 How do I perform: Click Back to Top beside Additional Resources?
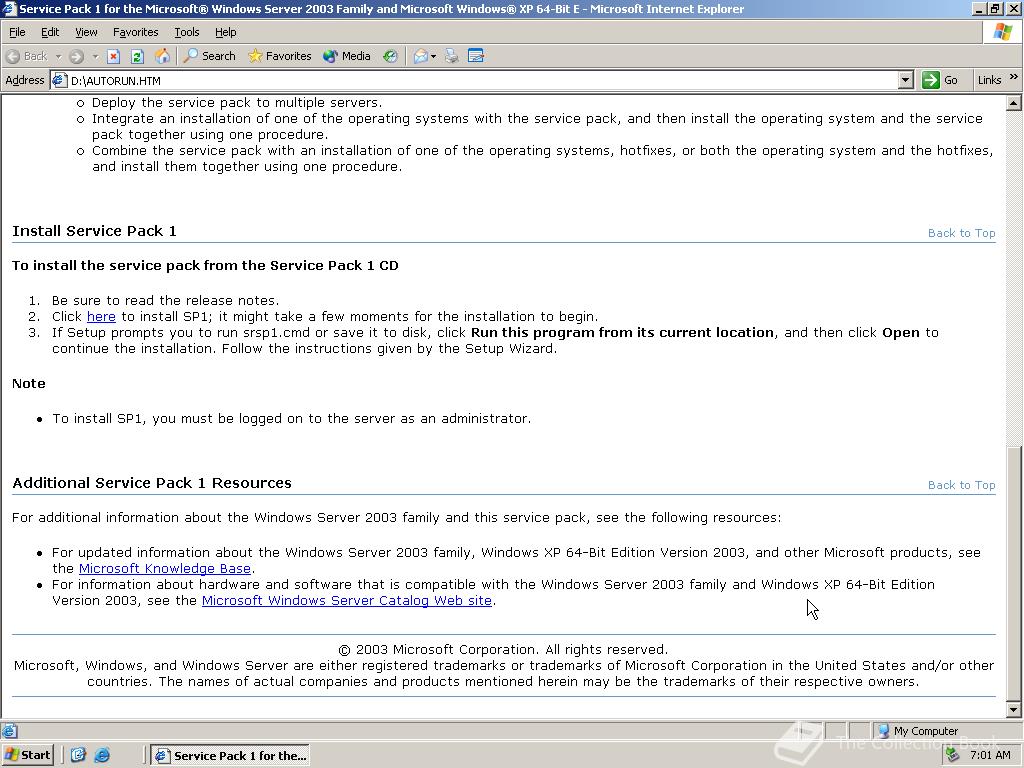pos(961,485)
